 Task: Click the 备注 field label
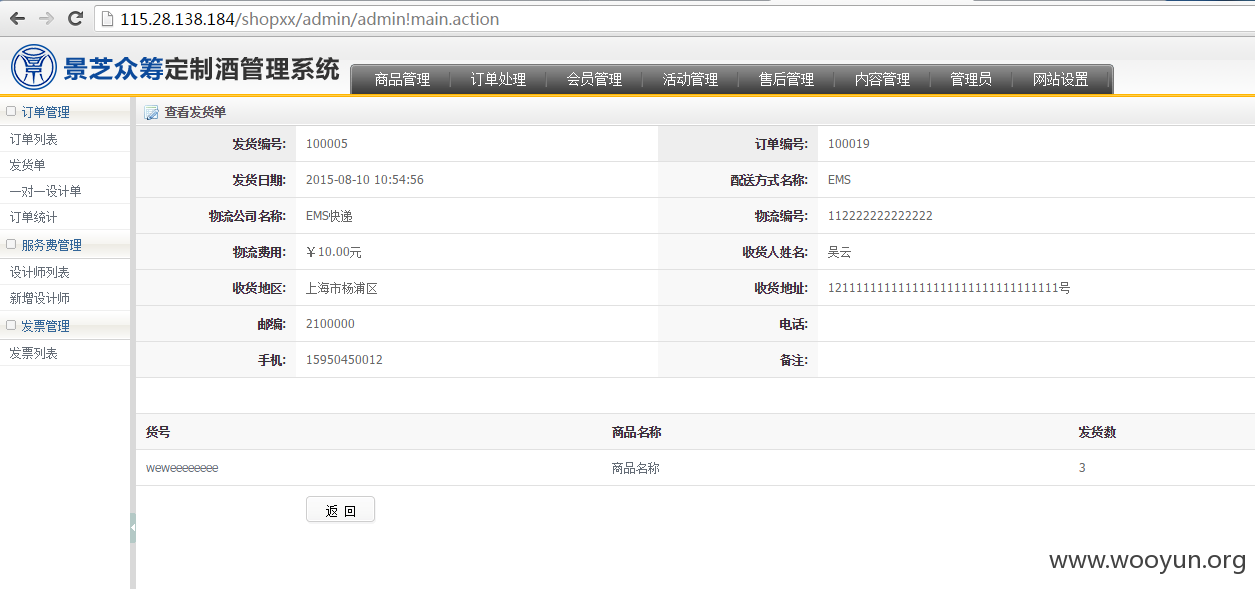793,360
